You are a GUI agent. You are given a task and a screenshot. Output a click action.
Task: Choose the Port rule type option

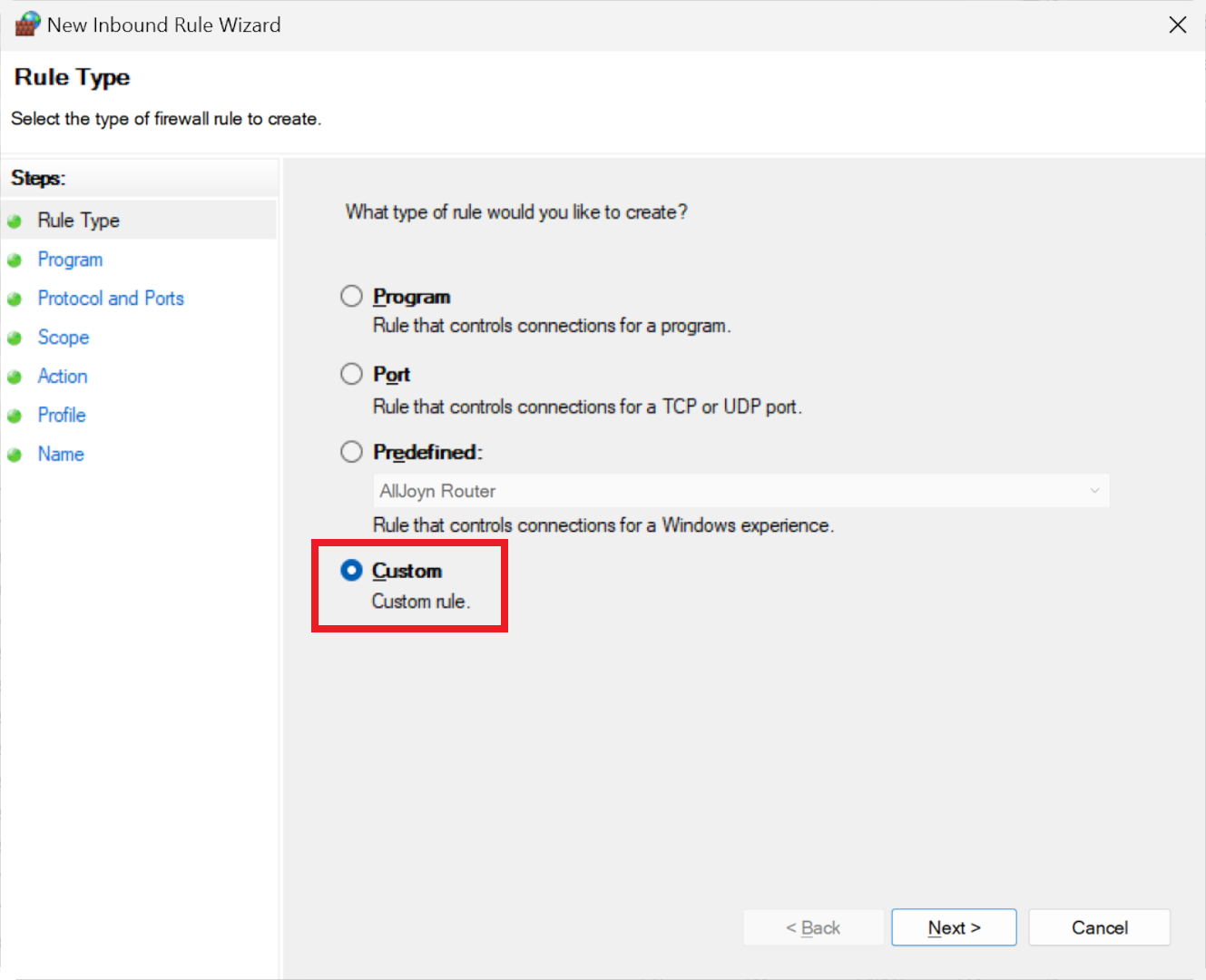pos(351,374)
